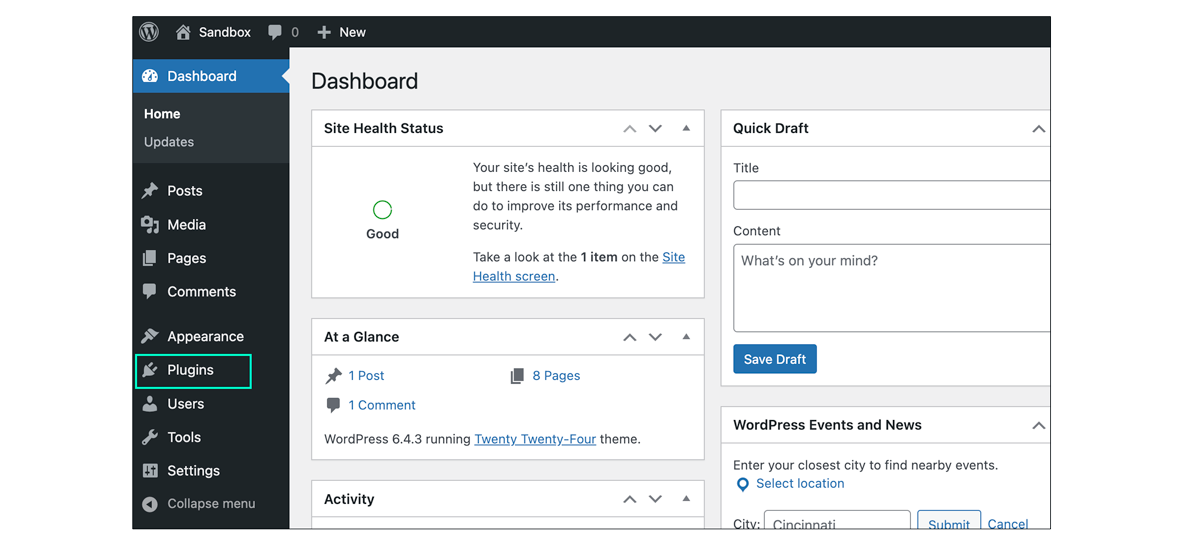The width and height of the screenshot is (1200, 550).
Task: Click the Settings sliders icon
Action: (x=150, y=471)
